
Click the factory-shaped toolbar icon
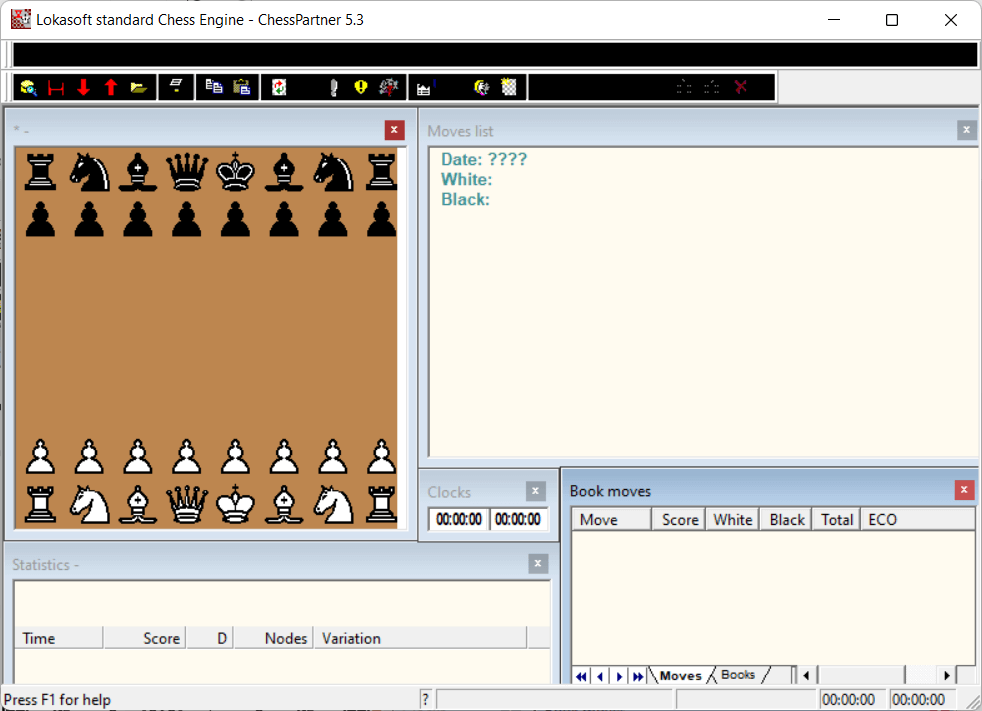(424, 88)
